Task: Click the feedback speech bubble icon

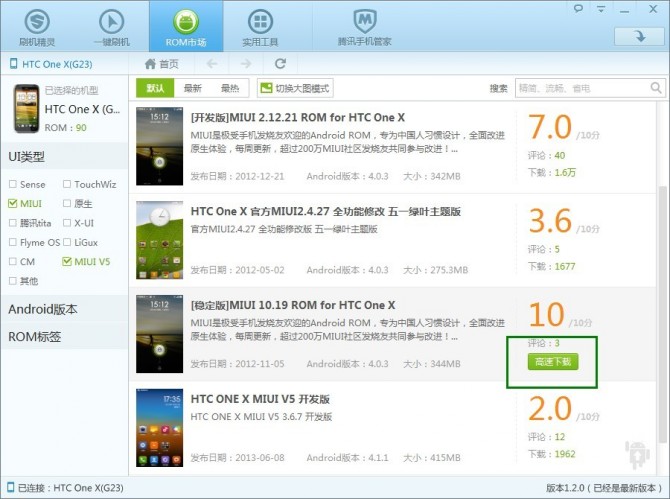Action: tap(579, 8)
